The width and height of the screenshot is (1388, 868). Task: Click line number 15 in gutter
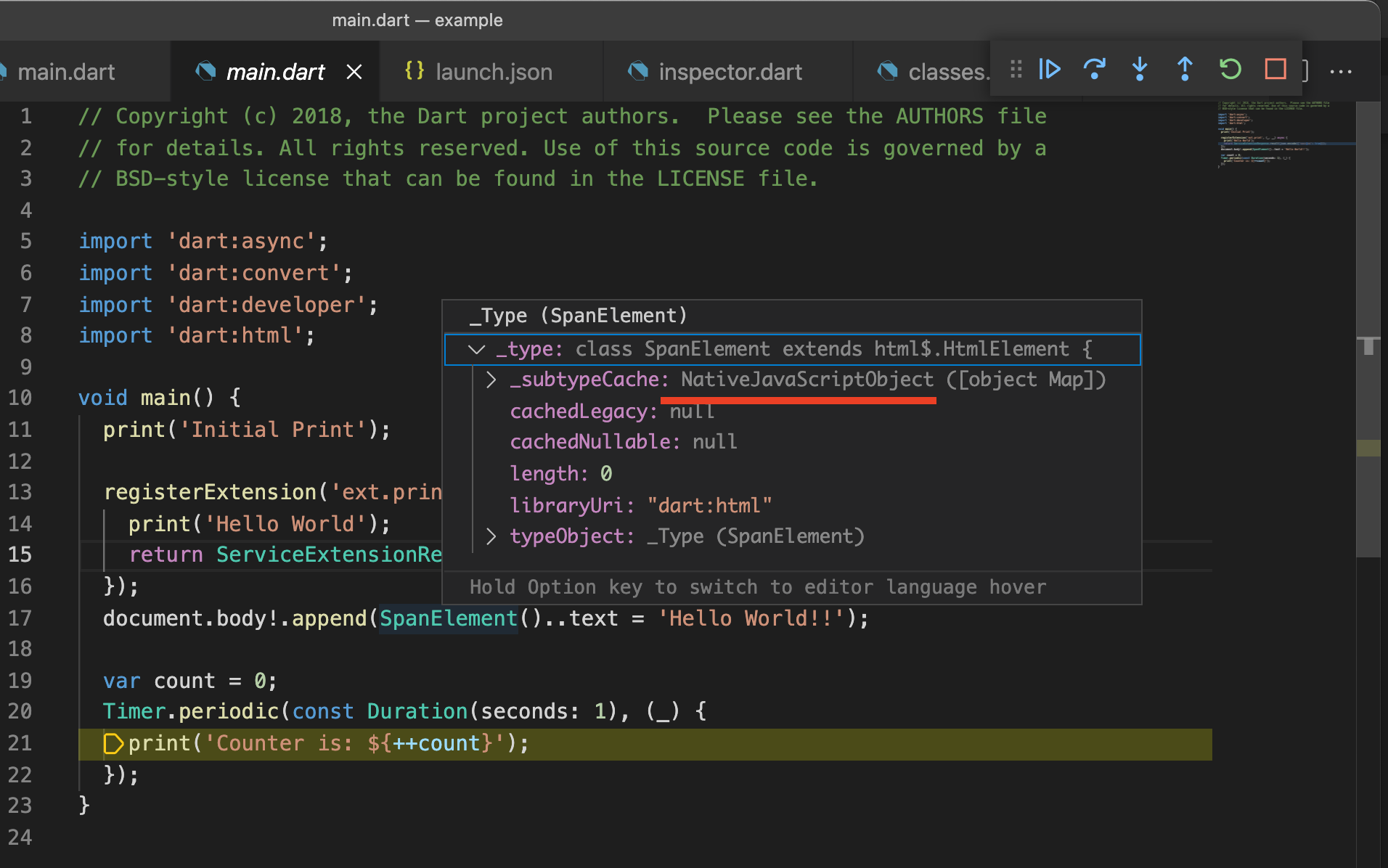click(x=20, y=554)
